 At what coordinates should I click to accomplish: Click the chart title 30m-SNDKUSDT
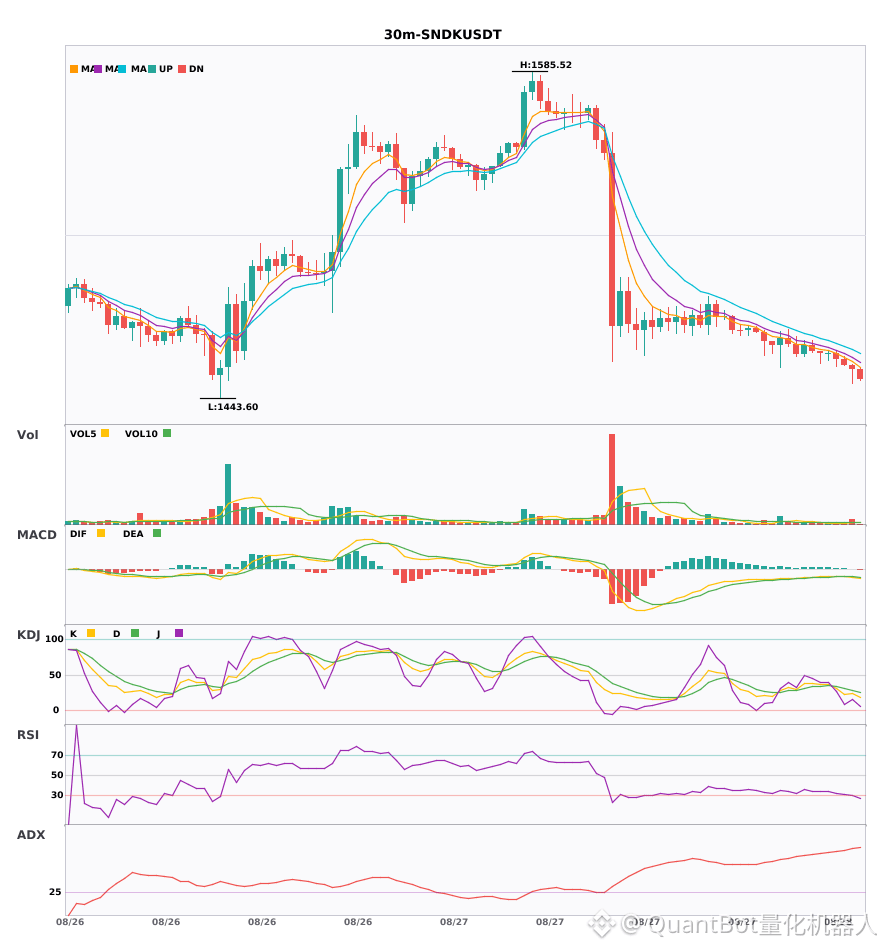(x=442, y=35)
